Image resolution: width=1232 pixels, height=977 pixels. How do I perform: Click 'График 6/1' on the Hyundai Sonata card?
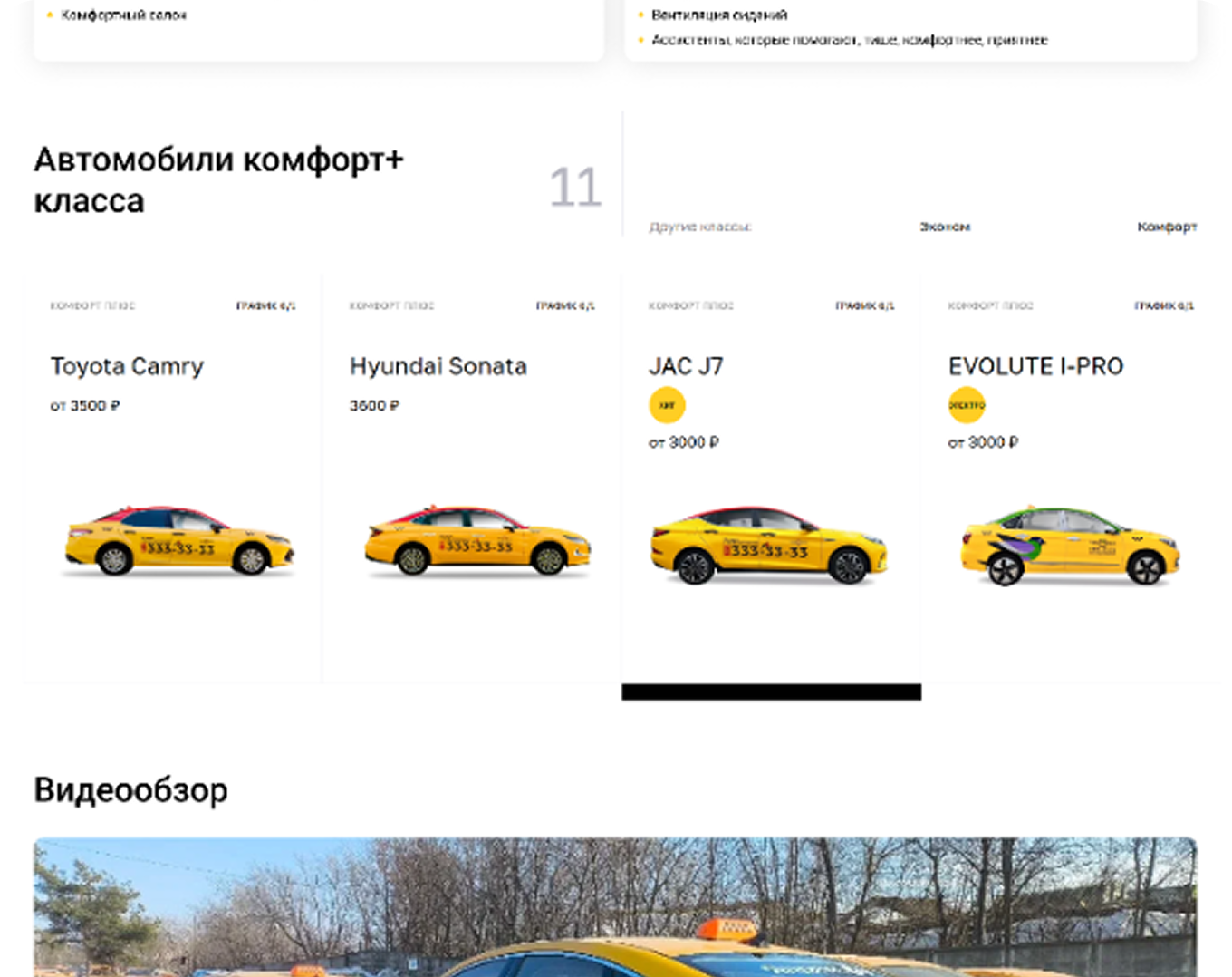(x=565, y=306)
